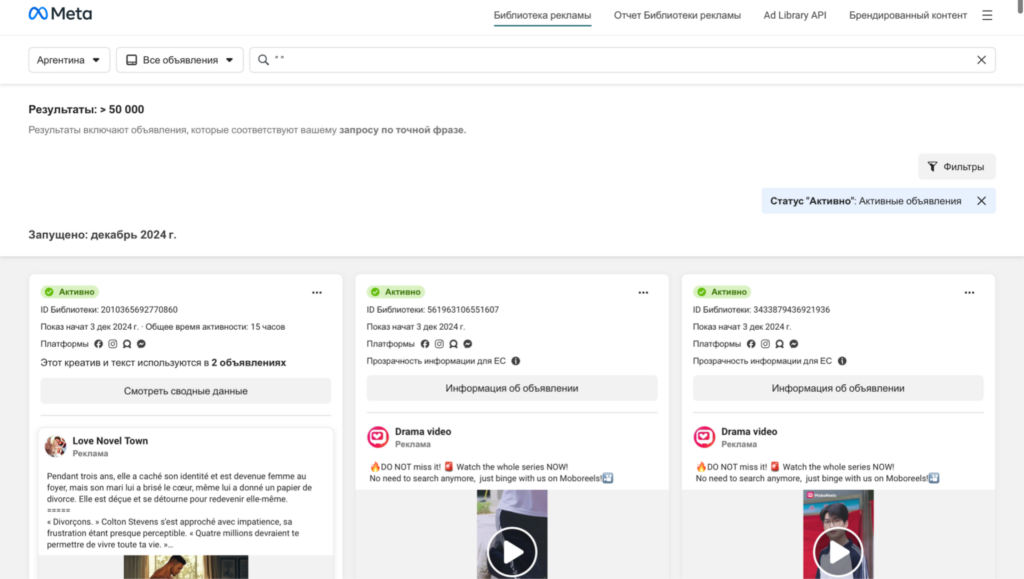Image resolution: width=1024 pixels, height=579 pixels.
Task: Click Instagram icon on ad 3433879436921936
Action: [x=765, y=344]
